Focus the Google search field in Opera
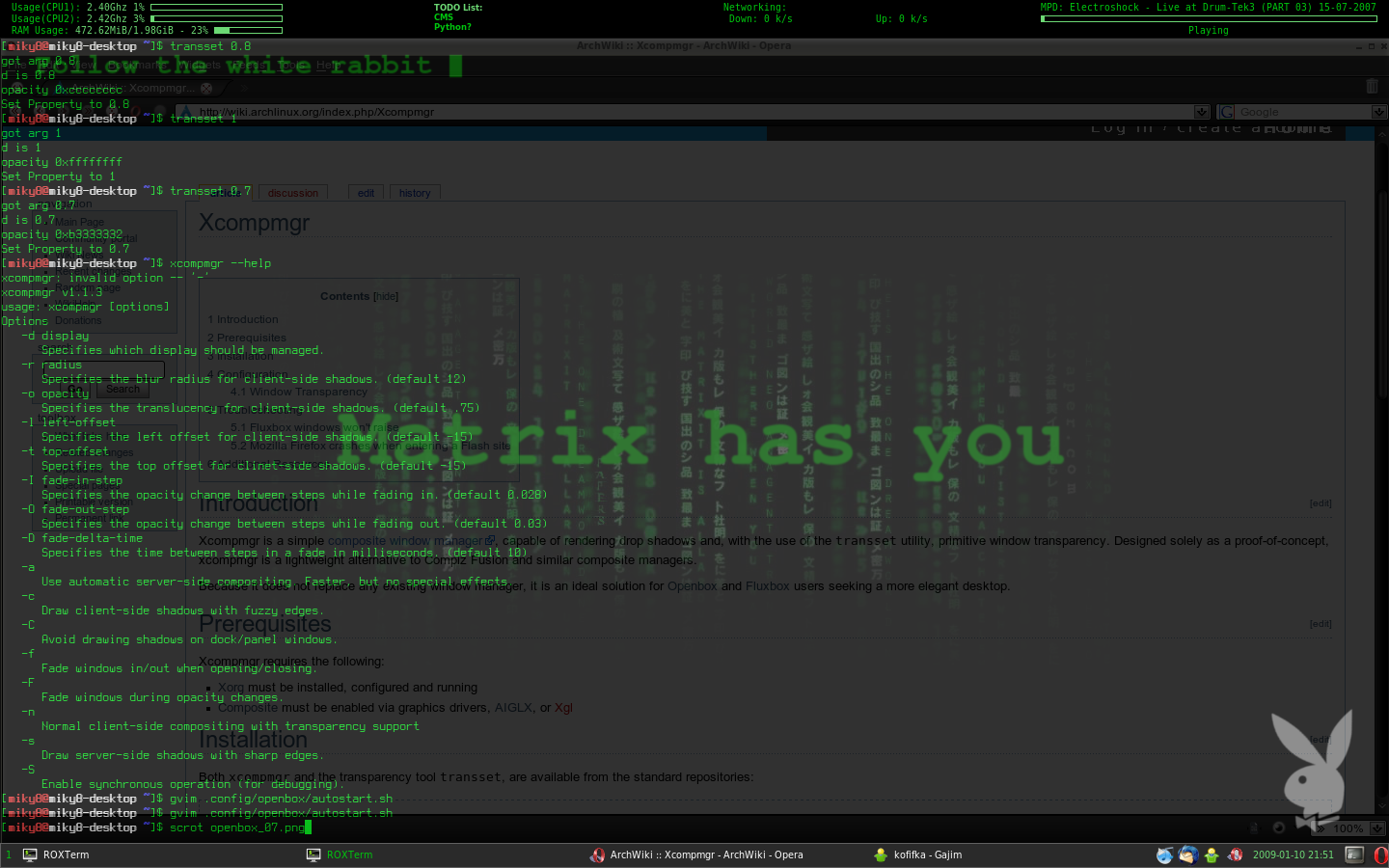Image resolution: width=1389 pixels, height=868 pixels. pyautogui.click(x=1304, y=112)
